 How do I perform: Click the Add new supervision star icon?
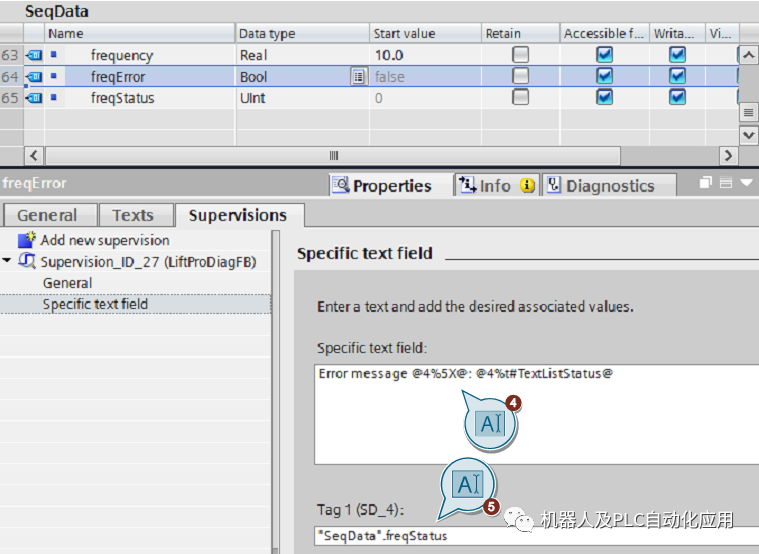pos(27,240)
